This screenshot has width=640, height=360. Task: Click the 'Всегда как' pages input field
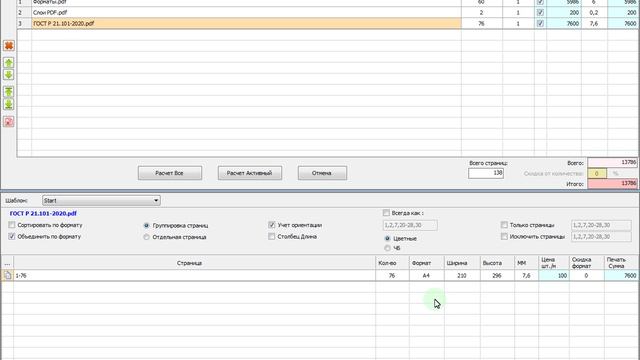410,225
